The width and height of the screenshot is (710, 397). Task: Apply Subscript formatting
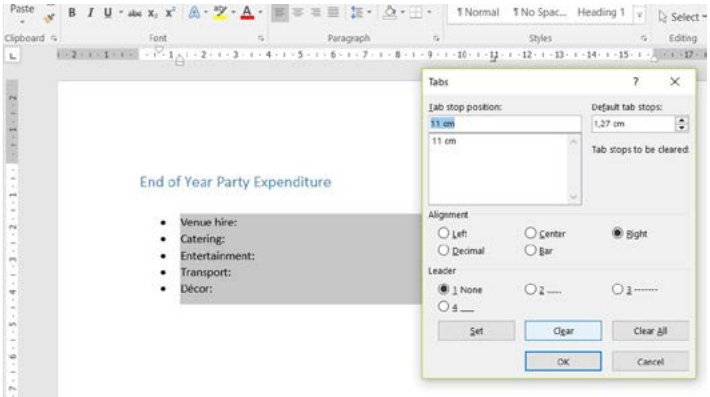pos(153,13)
